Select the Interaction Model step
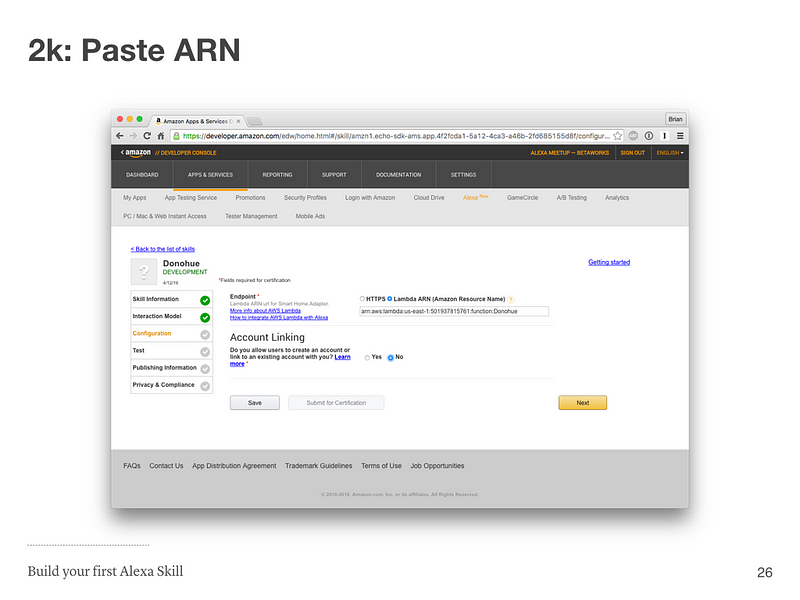800x600 pixels. (x=171, y=317)
